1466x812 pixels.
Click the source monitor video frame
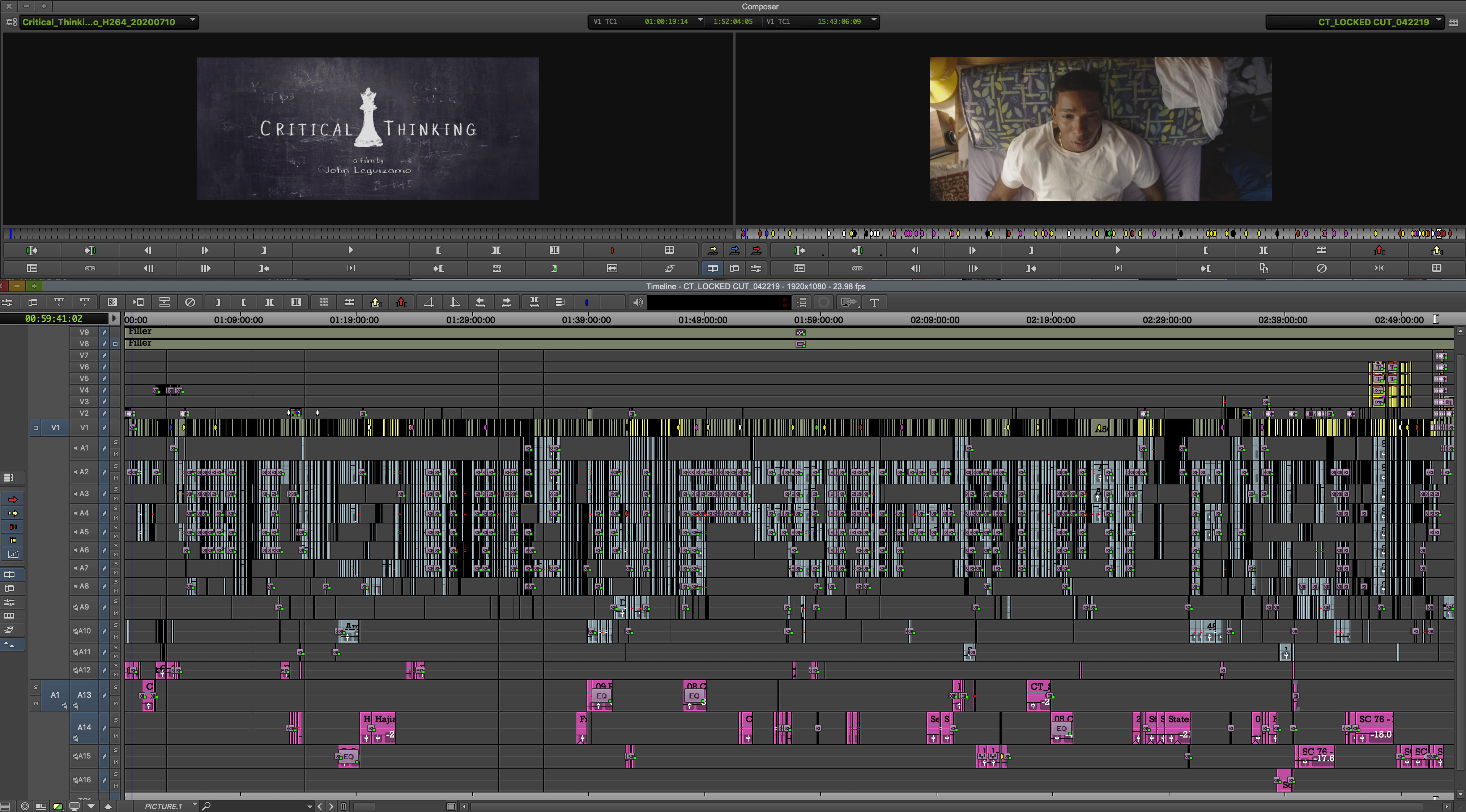tap(368, 129)
